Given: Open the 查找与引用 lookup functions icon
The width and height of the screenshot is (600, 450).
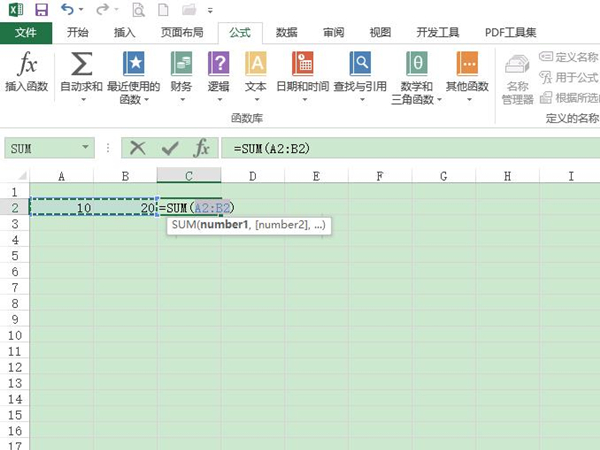Looking at the screenshot, I should [x=359, y=66].
